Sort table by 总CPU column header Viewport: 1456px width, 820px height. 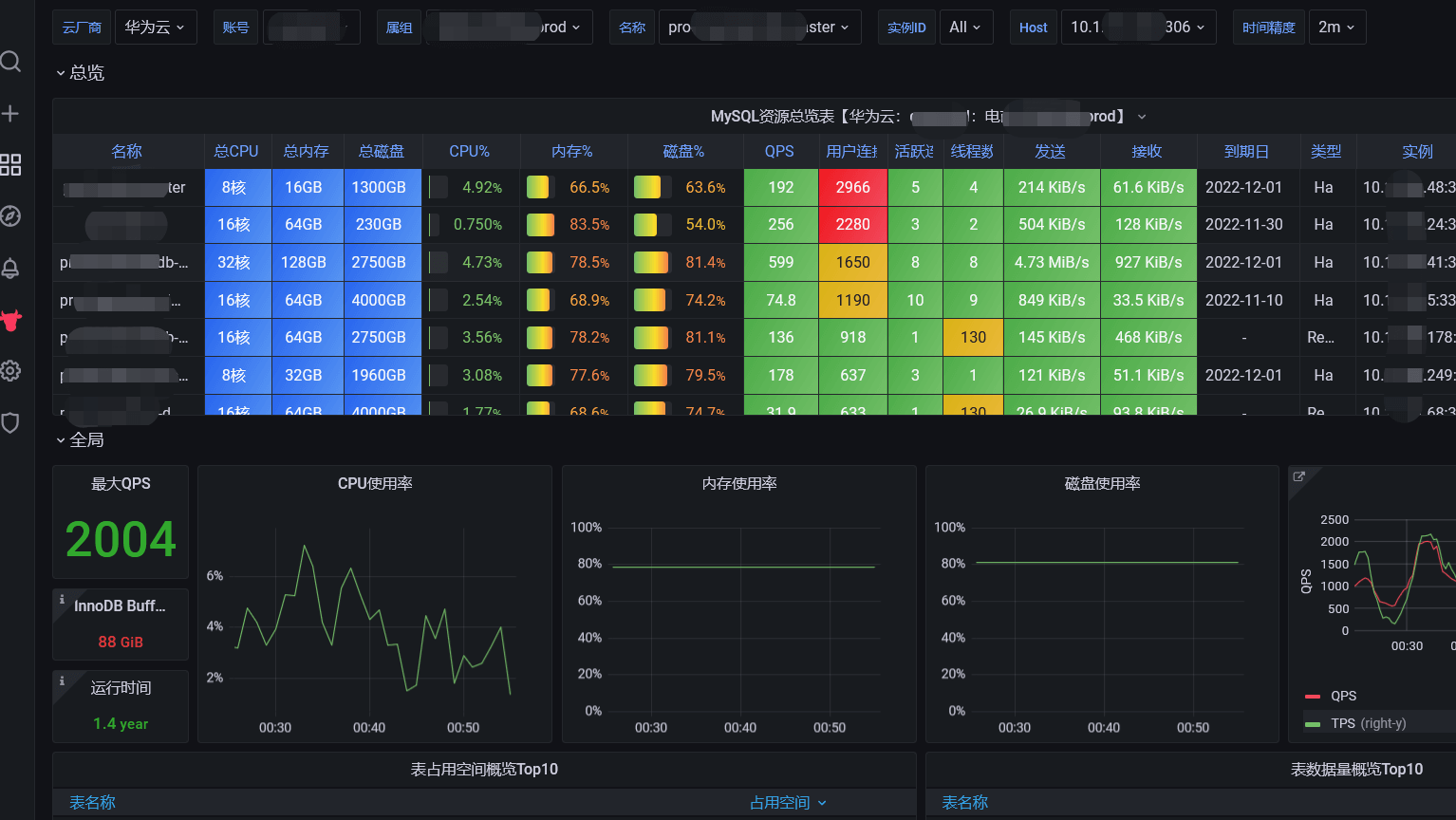[x=236, y=152]
